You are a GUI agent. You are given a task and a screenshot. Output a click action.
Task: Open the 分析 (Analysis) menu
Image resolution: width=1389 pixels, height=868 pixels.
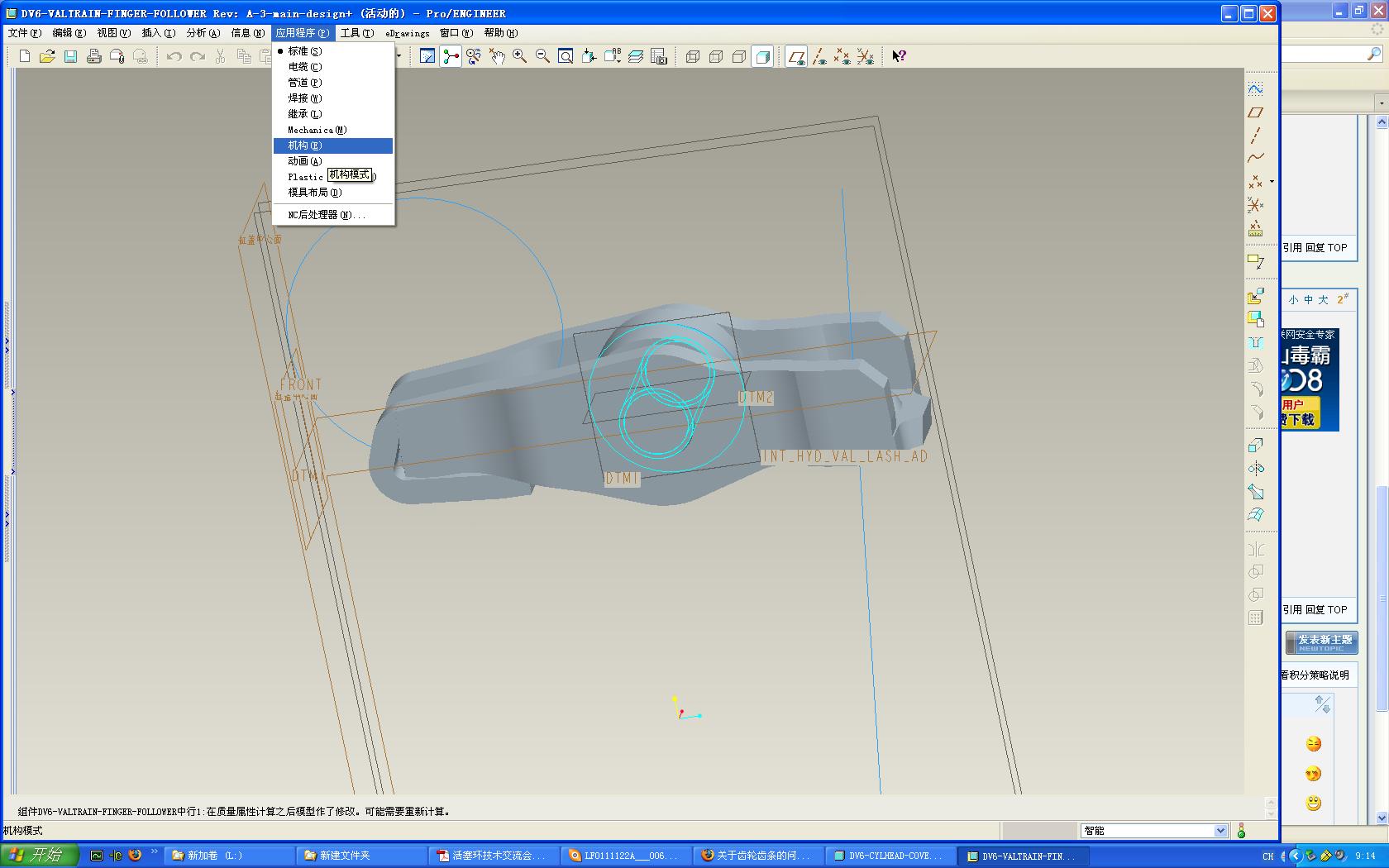(203, 33)
